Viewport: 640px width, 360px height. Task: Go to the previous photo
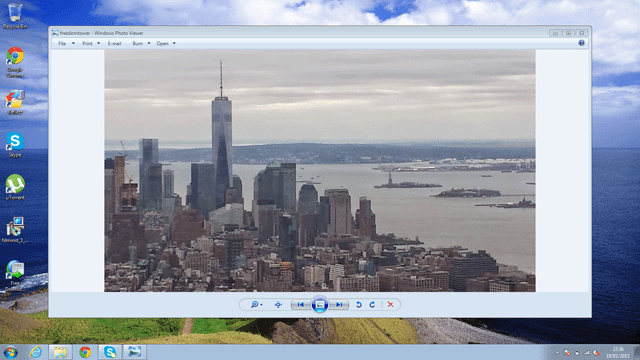tap(301, 304)
